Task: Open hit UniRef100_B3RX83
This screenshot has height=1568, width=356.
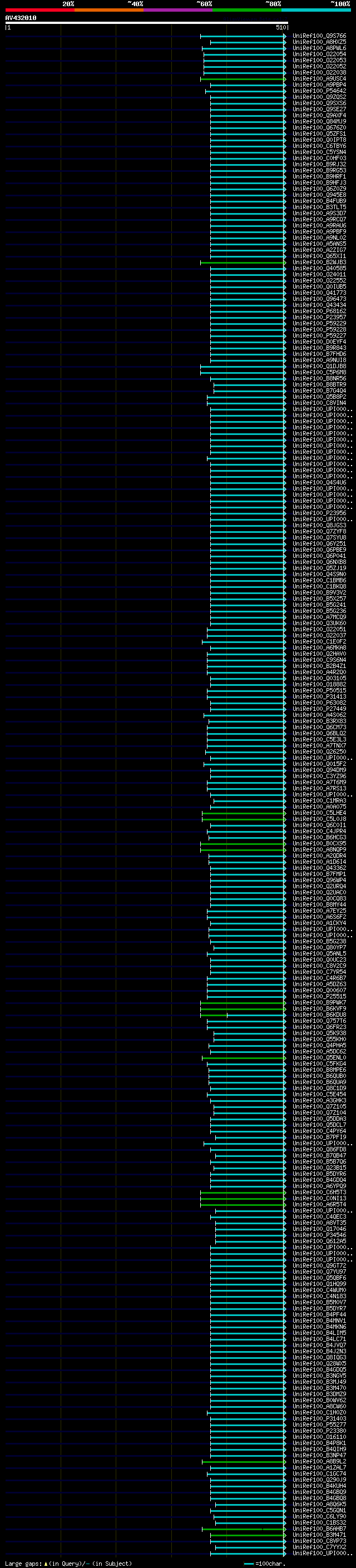Action: click(319, 721)
